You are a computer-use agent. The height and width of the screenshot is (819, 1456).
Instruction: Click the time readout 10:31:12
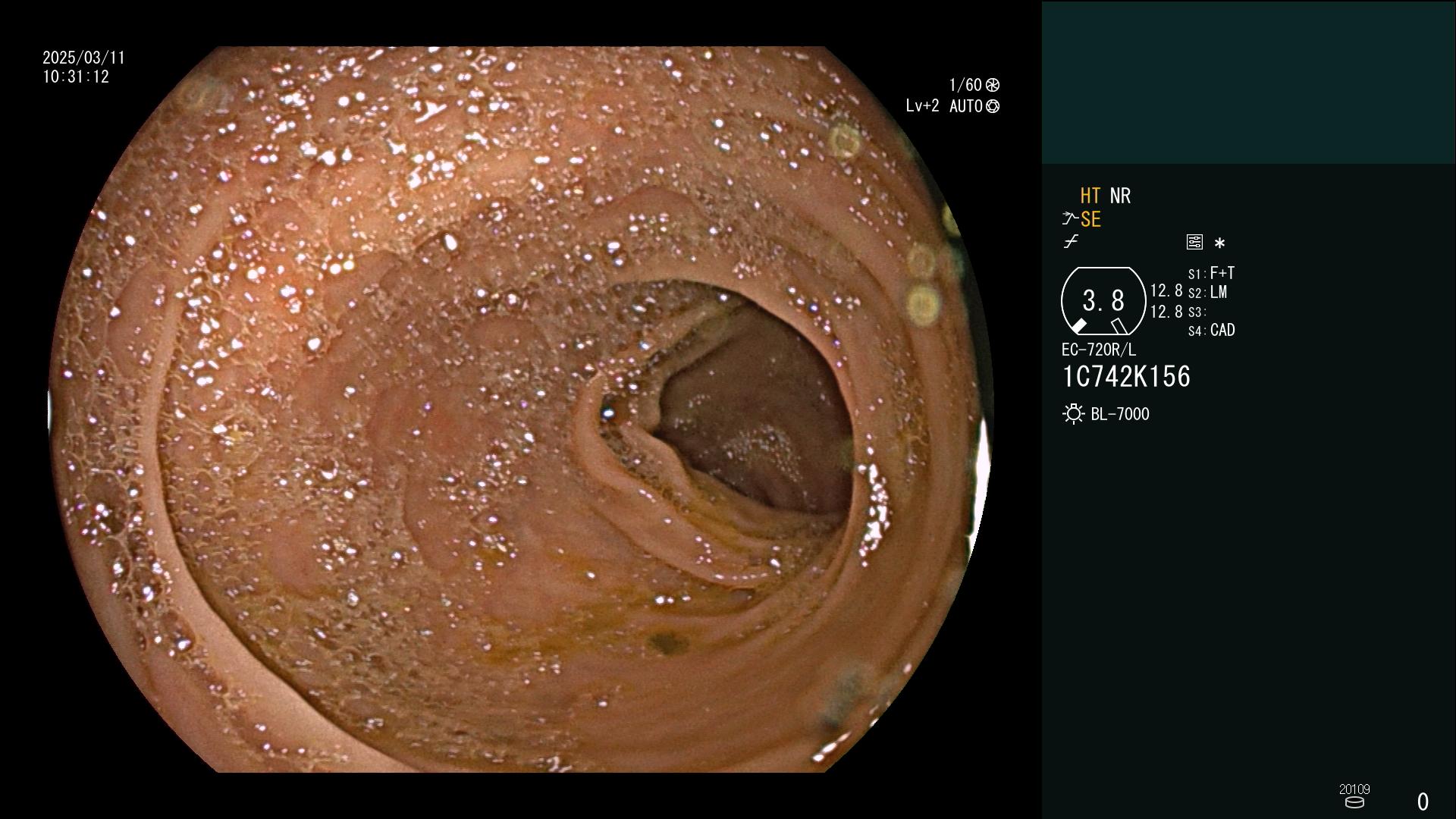coord(76,77)
